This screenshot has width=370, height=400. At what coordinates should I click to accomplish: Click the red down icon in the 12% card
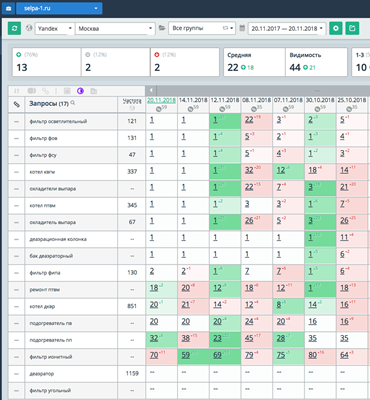[x=157, y=55]
